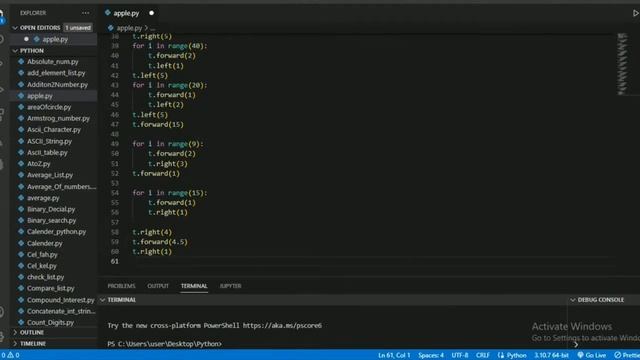Viewport: 640px width, 360px height.
Task: Open Ascii_table.py file
Action: [47, 153]
